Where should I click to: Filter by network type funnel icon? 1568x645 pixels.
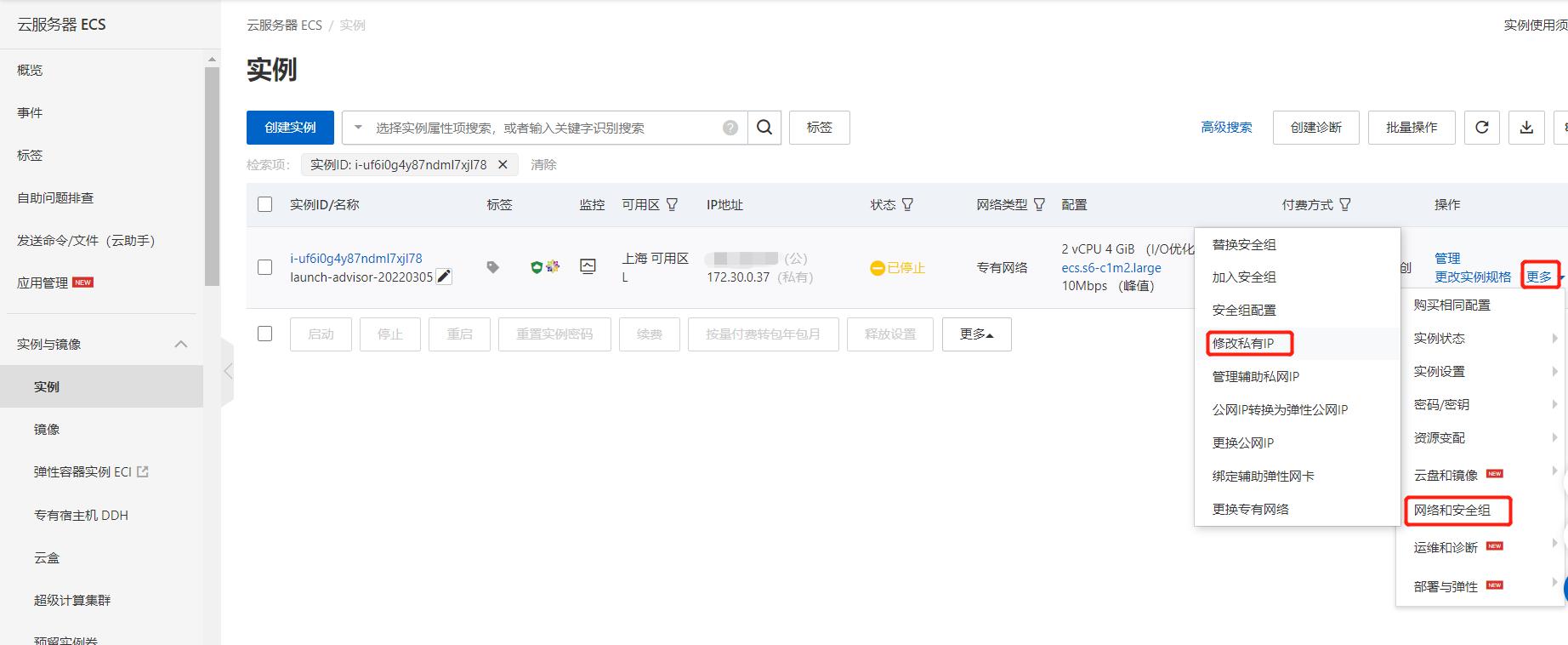1039,205
